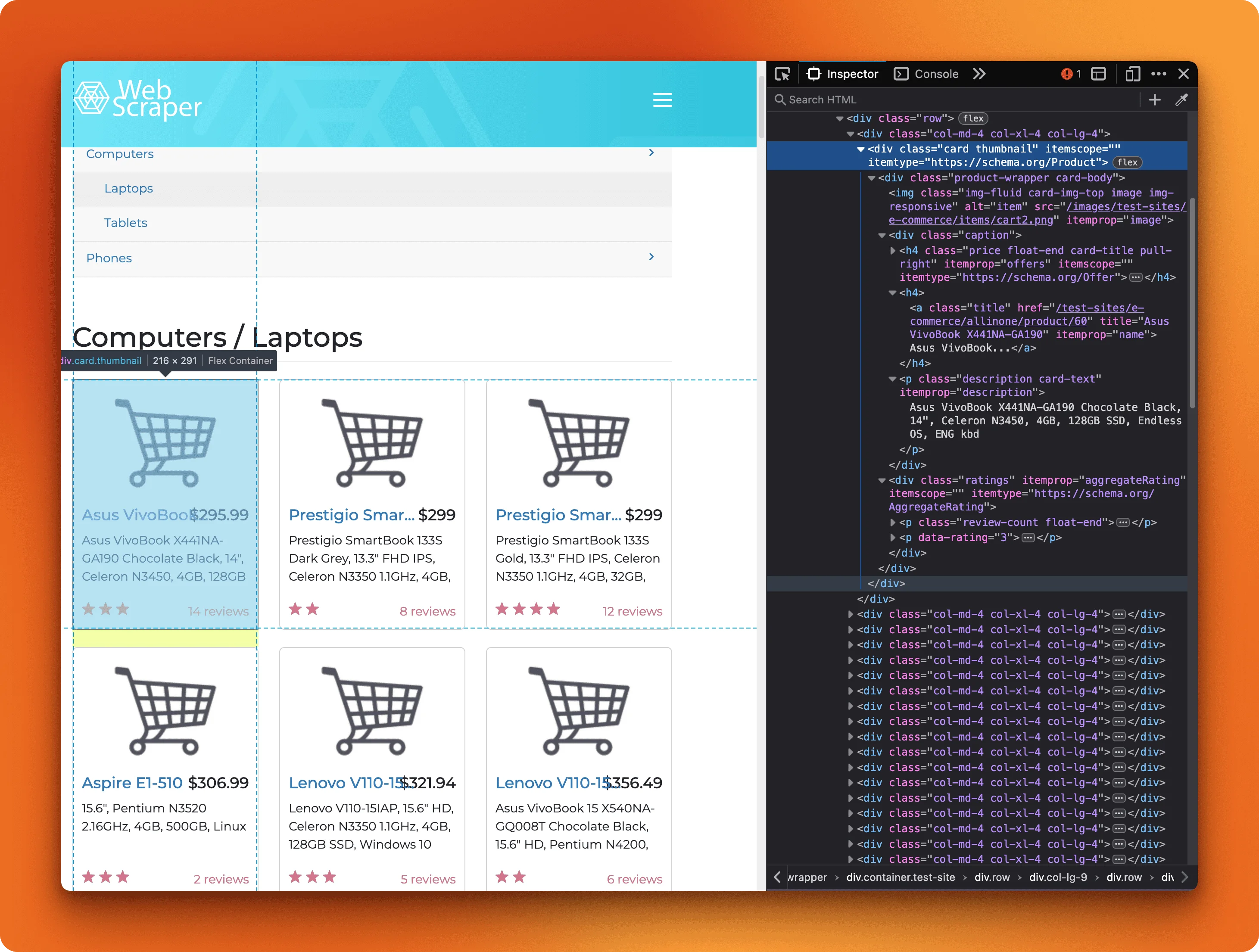Switch to the Console tab

pyautogui.click(x=926, y=73)
